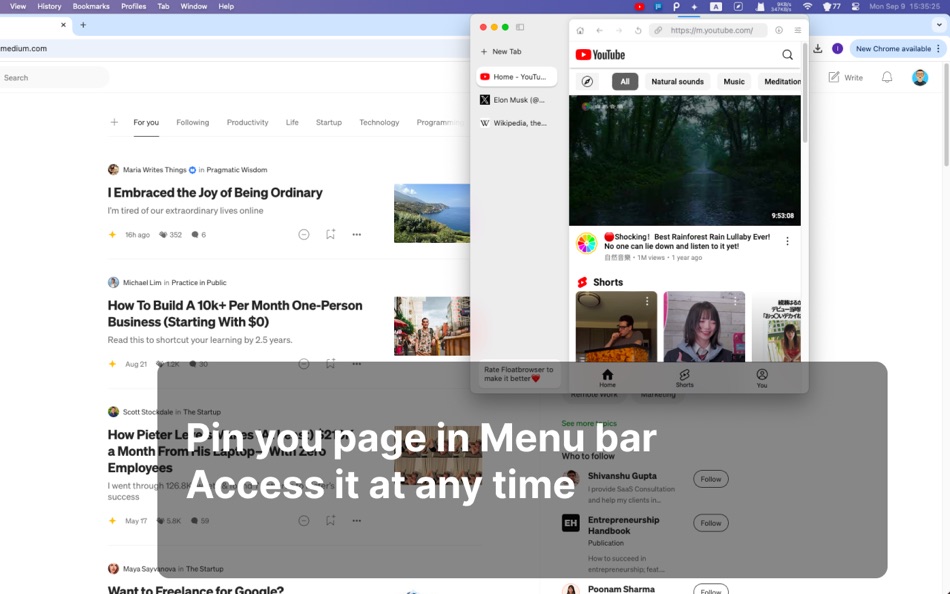The width and height of the screenshot is (950, 594).
Task: Play the rainforest rain video thumbnail
Action: pyautogui.click(x=685, y=161)
